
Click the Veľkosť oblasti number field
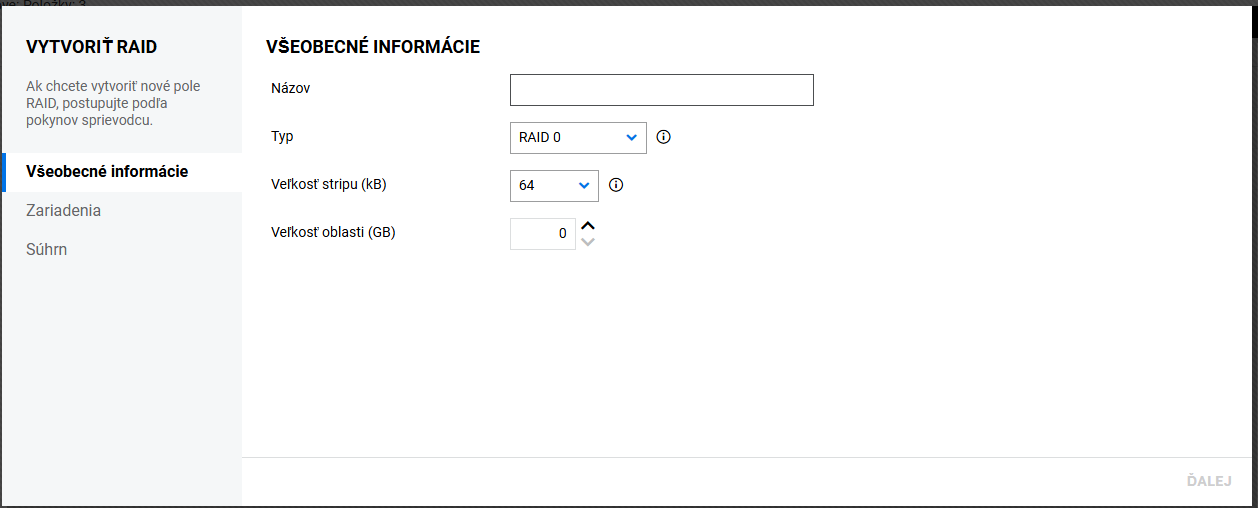[542, 234]
